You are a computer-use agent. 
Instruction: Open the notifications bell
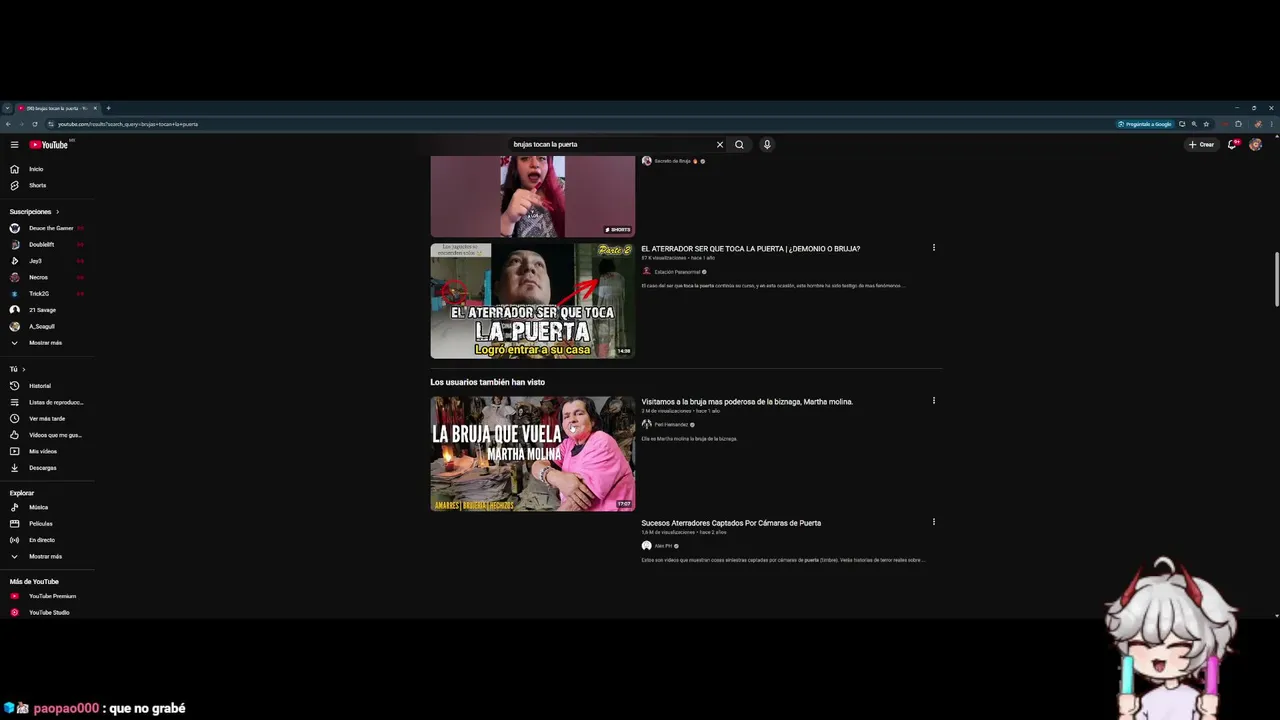(1233, 144)
